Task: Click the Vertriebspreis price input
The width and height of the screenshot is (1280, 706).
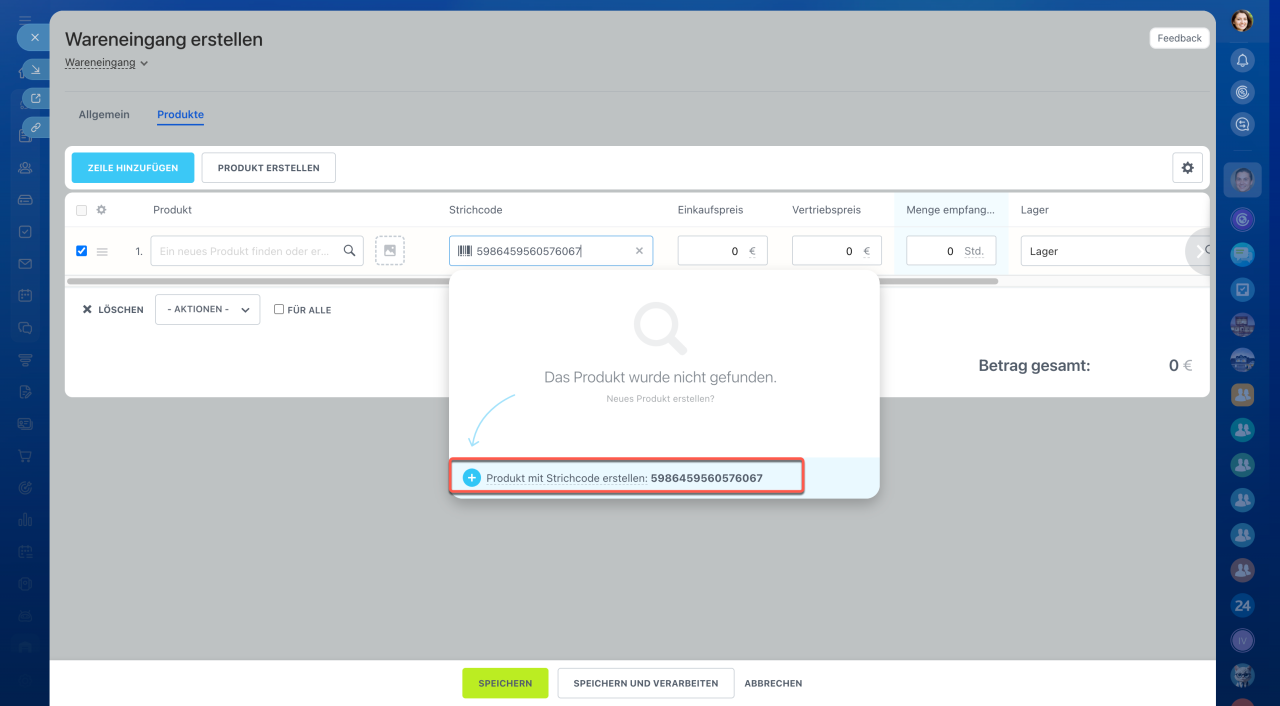Action: click(836, 251)
